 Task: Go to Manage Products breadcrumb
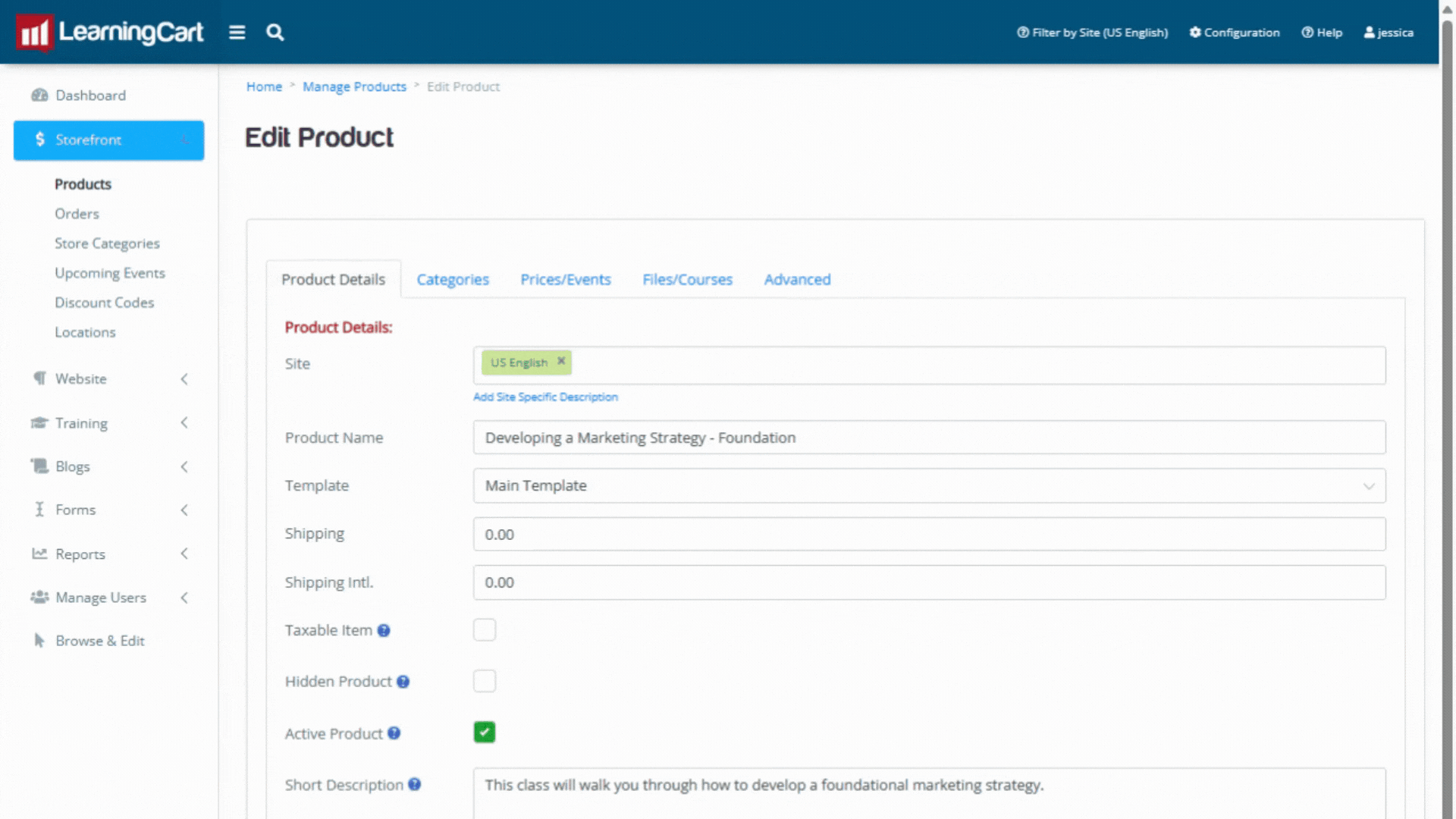pos(354,87)
